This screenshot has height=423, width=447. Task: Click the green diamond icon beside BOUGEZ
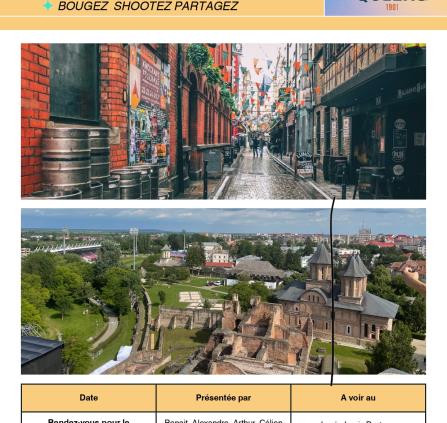[48, 5]
